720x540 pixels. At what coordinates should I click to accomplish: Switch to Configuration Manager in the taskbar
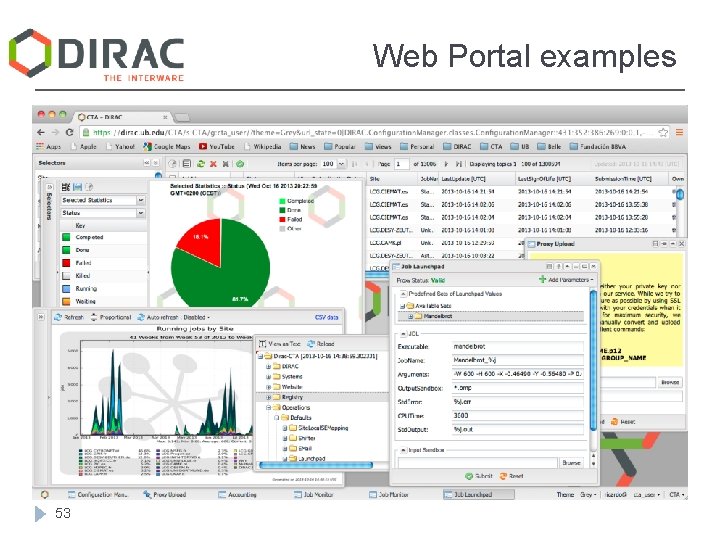(x=97, y=495)
